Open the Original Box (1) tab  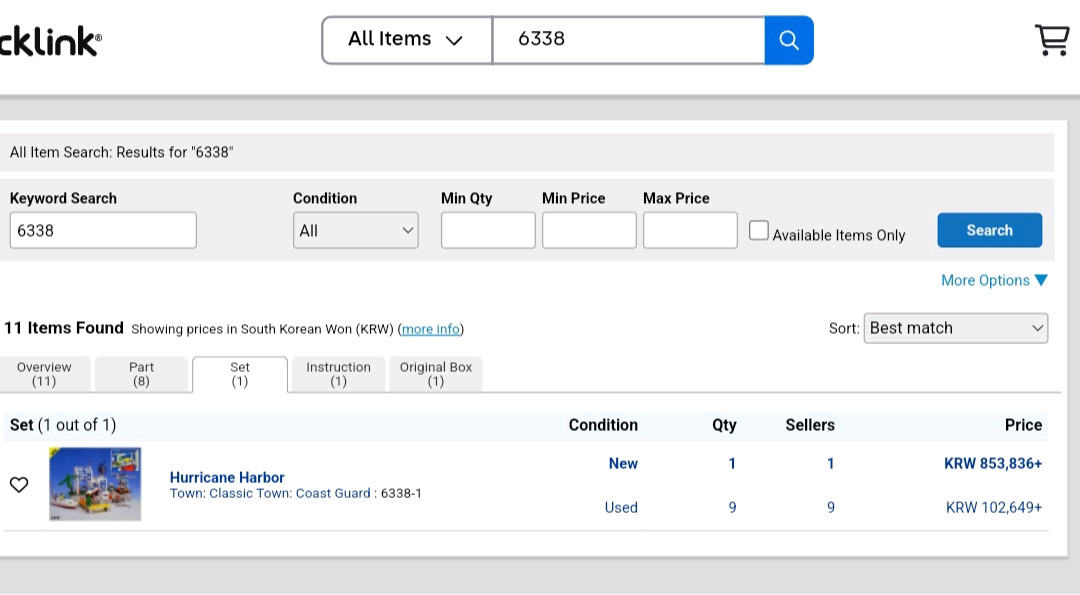pyautogui.click(x=436, y=374)
